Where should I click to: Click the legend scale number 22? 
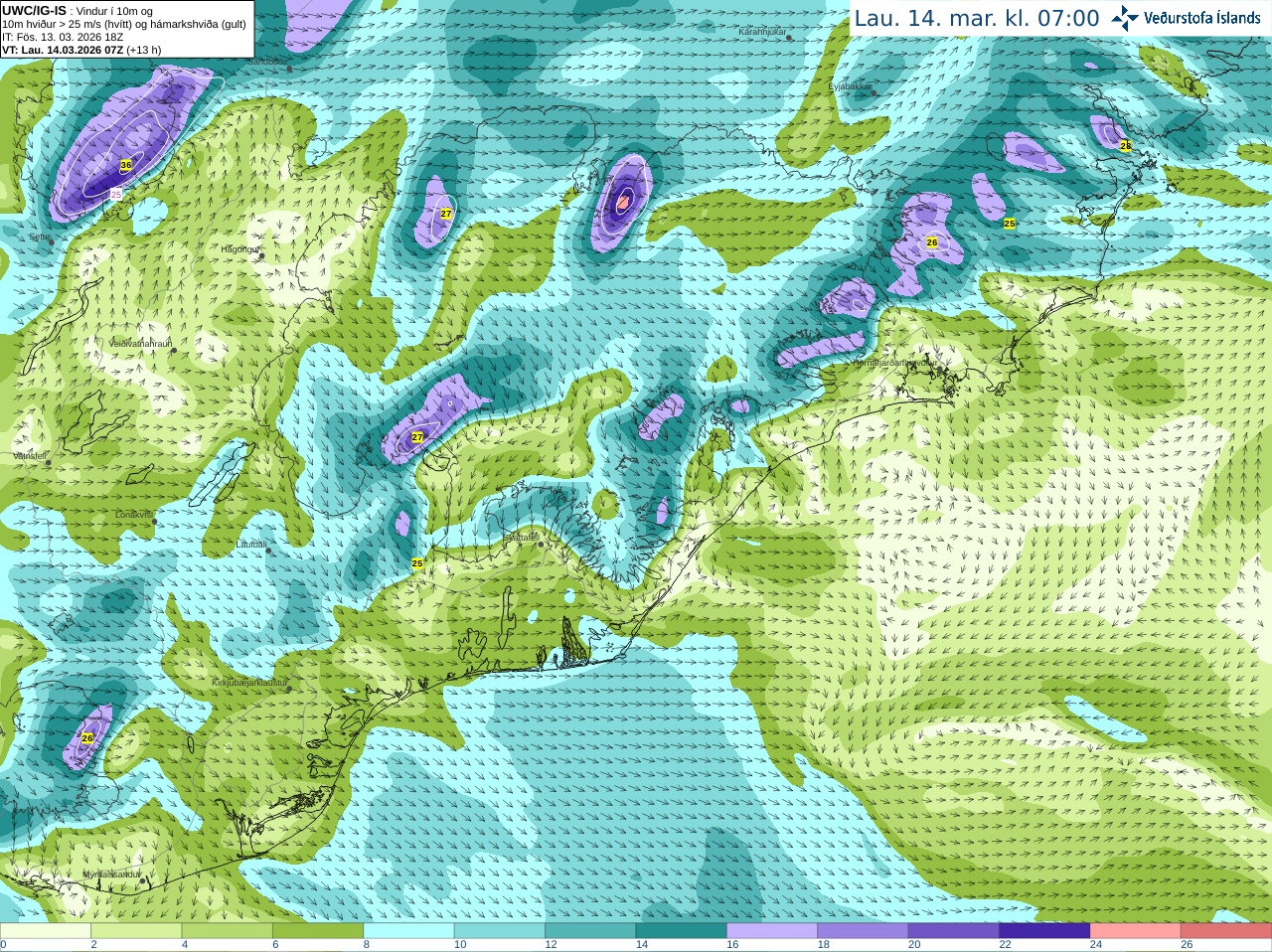1006,945
